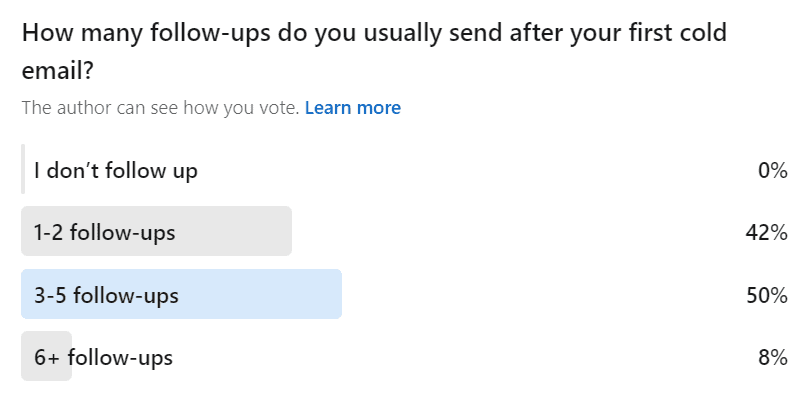Pick the "3-5 follow-ups" option label
The height and width of the screenshot is (401, 808).
click(x=106, y=295)
